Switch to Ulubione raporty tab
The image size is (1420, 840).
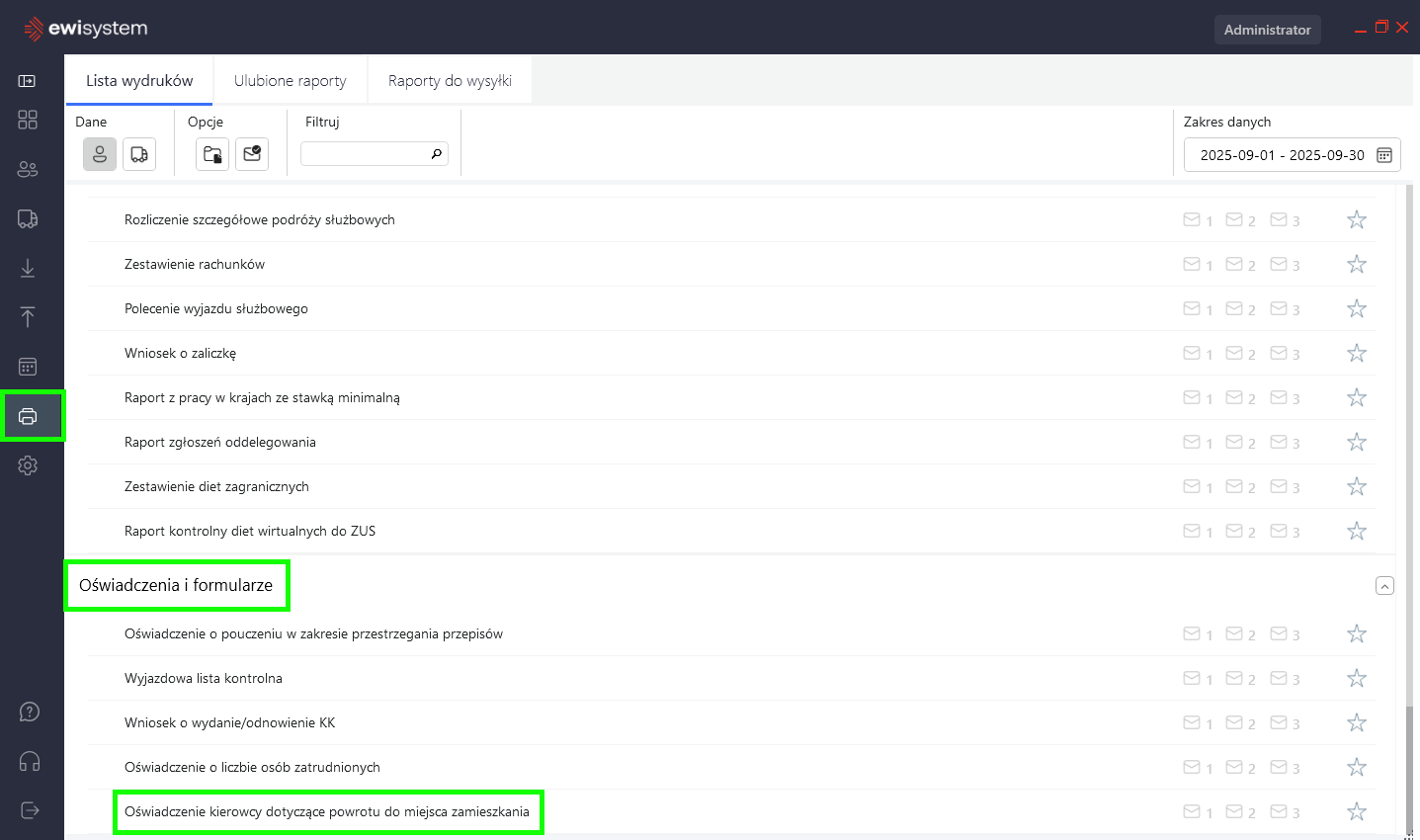[x=290, y=81]
